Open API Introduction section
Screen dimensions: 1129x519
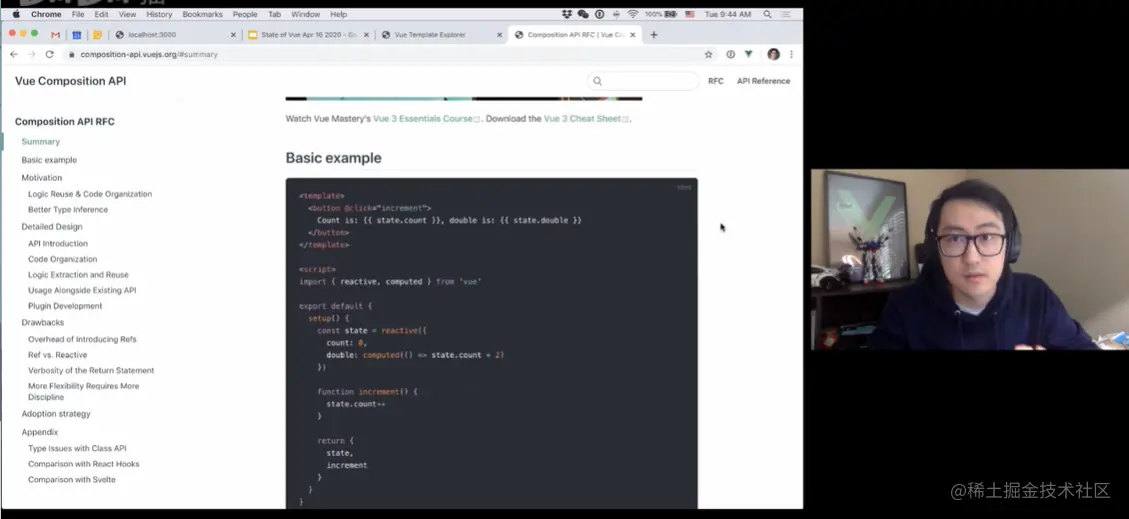coord(58,244)
